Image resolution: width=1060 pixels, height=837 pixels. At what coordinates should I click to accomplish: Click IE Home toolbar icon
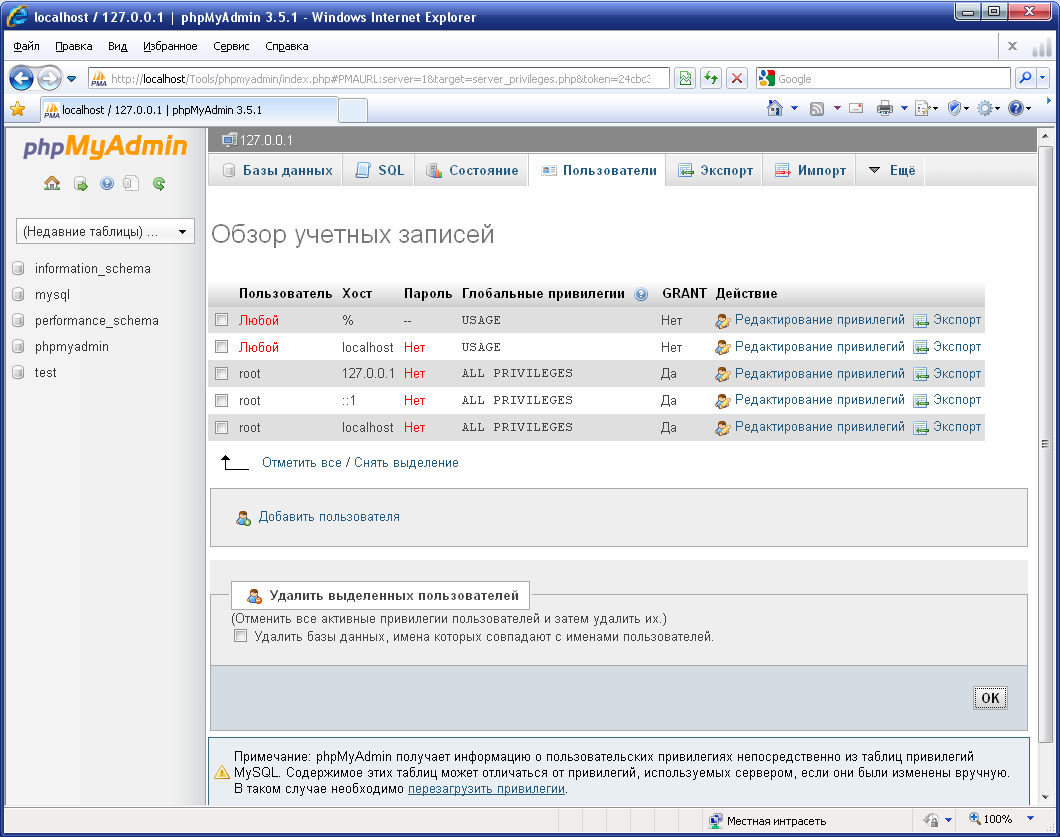[775, 108]
